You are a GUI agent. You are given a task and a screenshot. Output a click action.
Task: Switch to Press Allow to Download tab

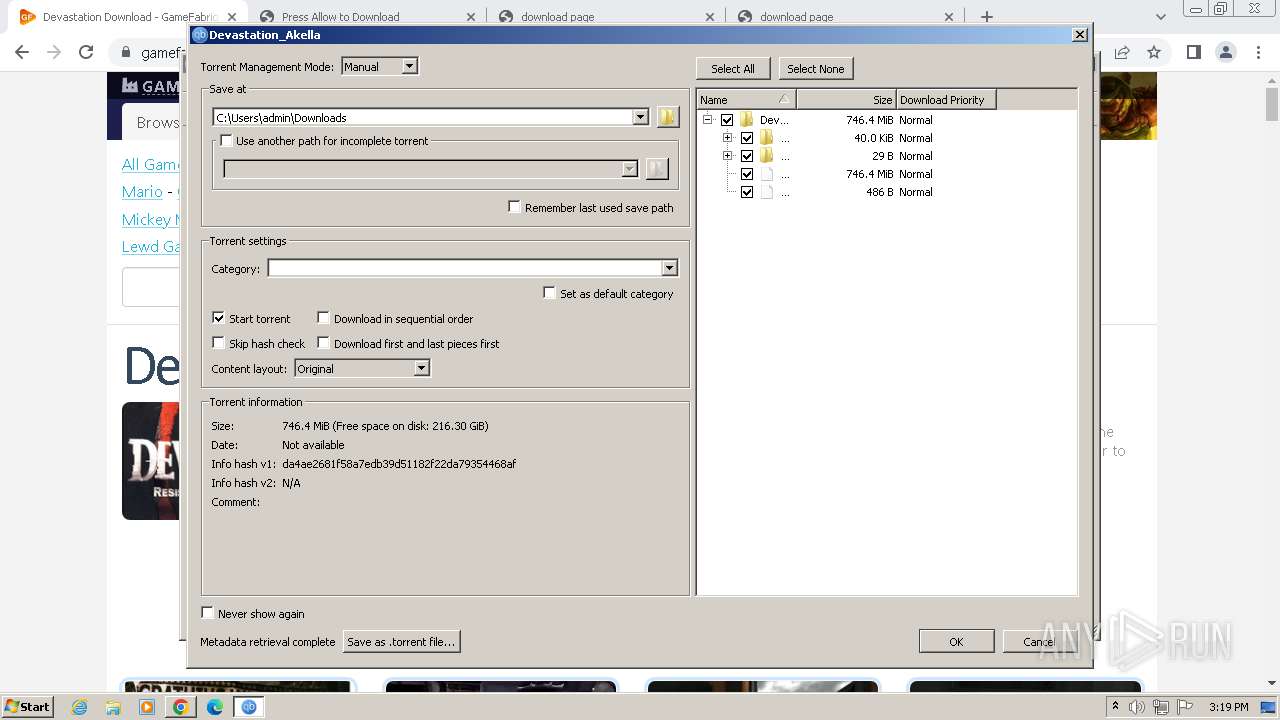click(x=366, y=17)
